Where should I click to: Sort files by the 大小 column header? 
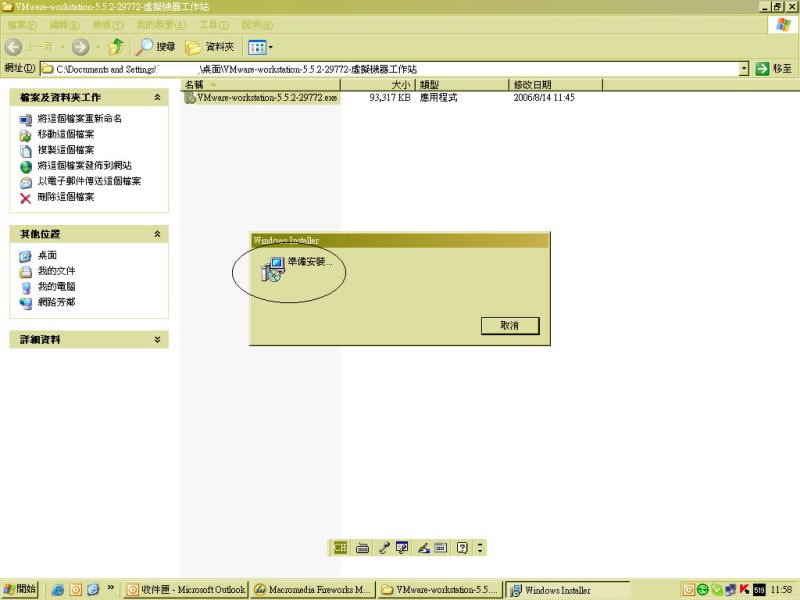tap(378, 85)
